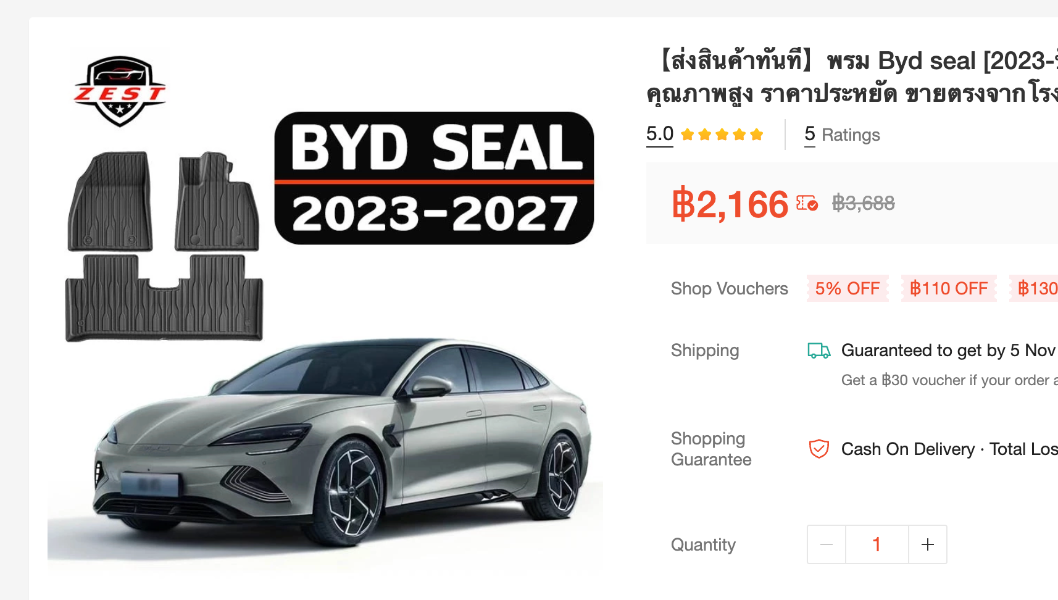Image resolution: width=1058 pixels, height=600 pixels.
Task: Click the green delivery truck icon
Action: tap(818, 350)
